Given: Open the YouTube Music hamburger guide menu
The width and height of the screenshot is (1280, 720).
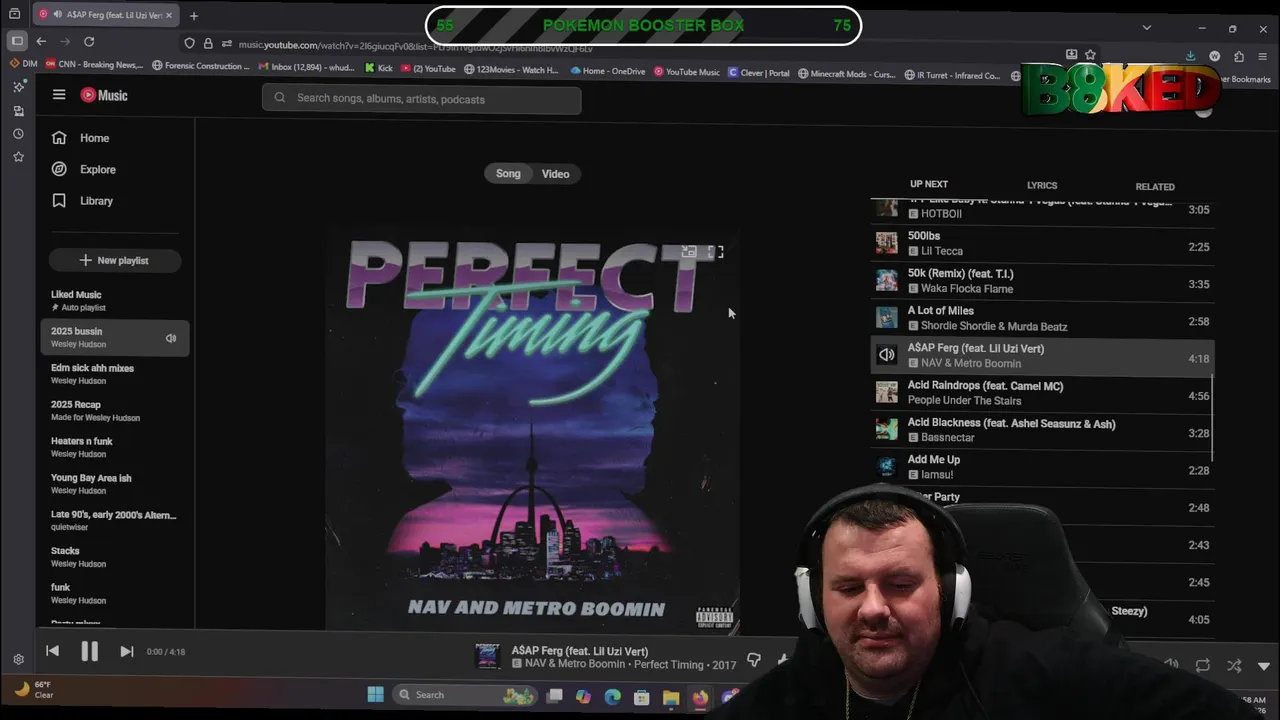Looking at the screenshot, I should (x=59, y=95).
